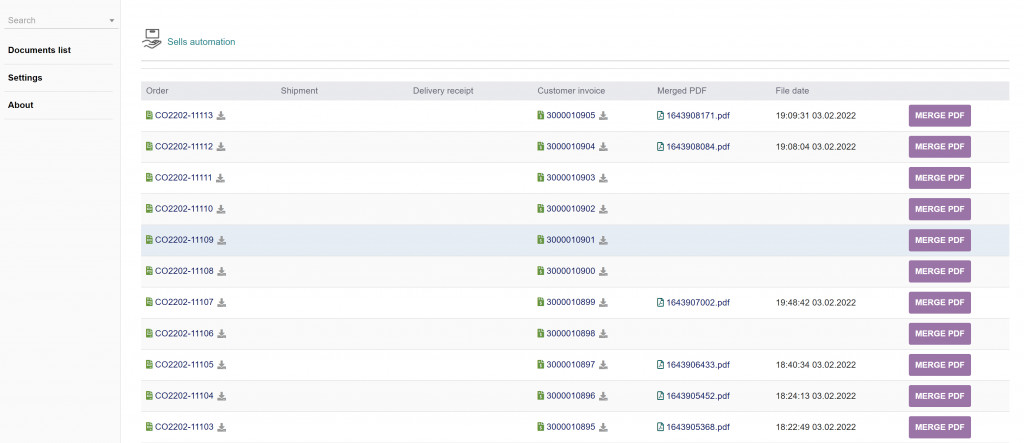Click Sells automation logo icon

click(x=152, y=40)
